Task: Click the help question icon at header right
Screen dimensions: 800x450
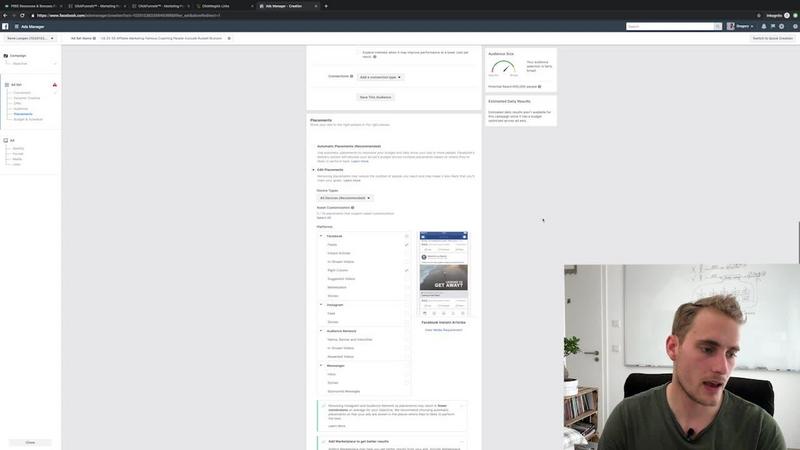Action: [x=795, y=27]
